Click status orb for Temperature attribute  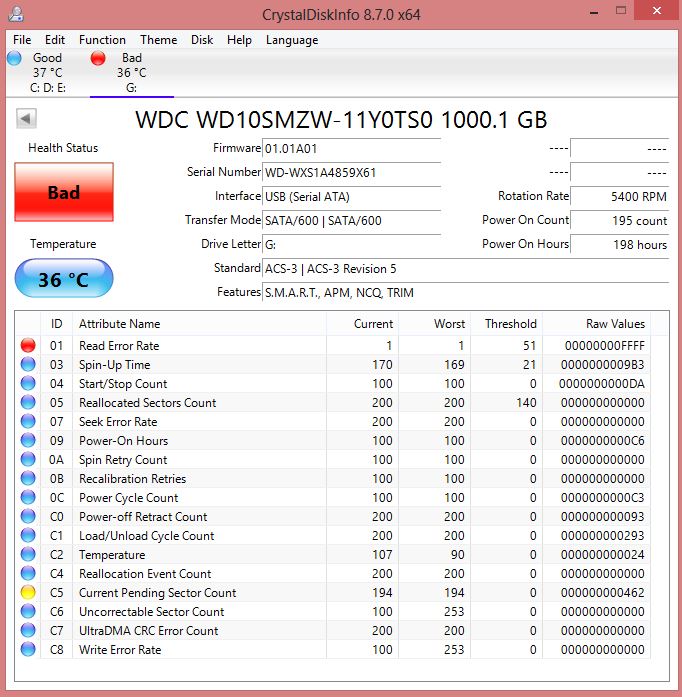point(28,554)
